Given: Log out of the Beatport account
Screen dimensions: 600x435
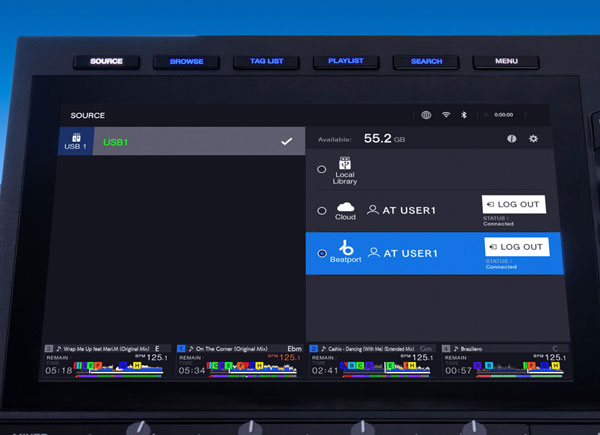Looking at the screenshot, I should 517,247.
